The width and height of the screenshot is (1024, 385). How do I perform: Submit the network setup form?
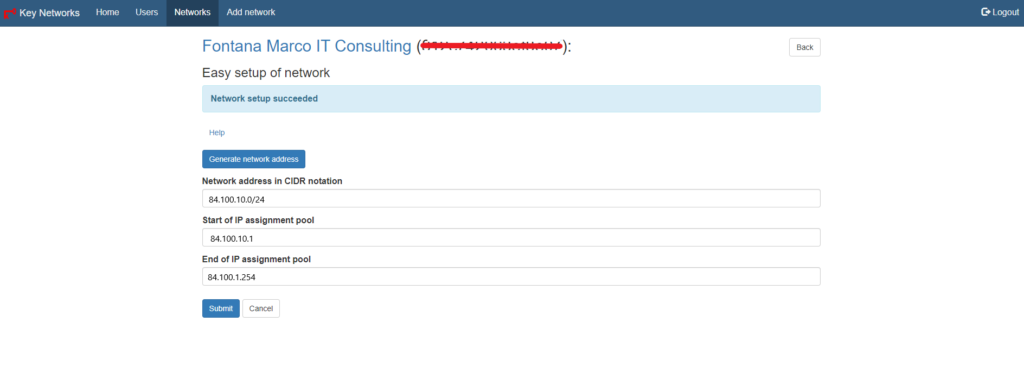(x=221, y=309)
